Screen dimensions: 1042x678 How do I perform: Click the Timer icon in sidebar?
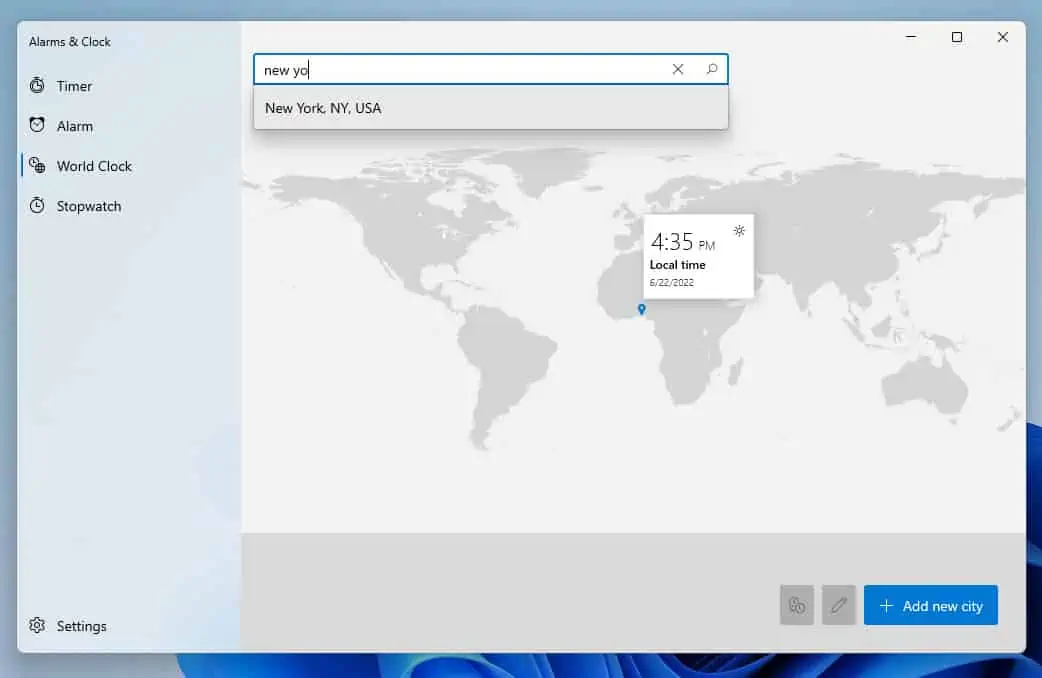pos(37,85)
